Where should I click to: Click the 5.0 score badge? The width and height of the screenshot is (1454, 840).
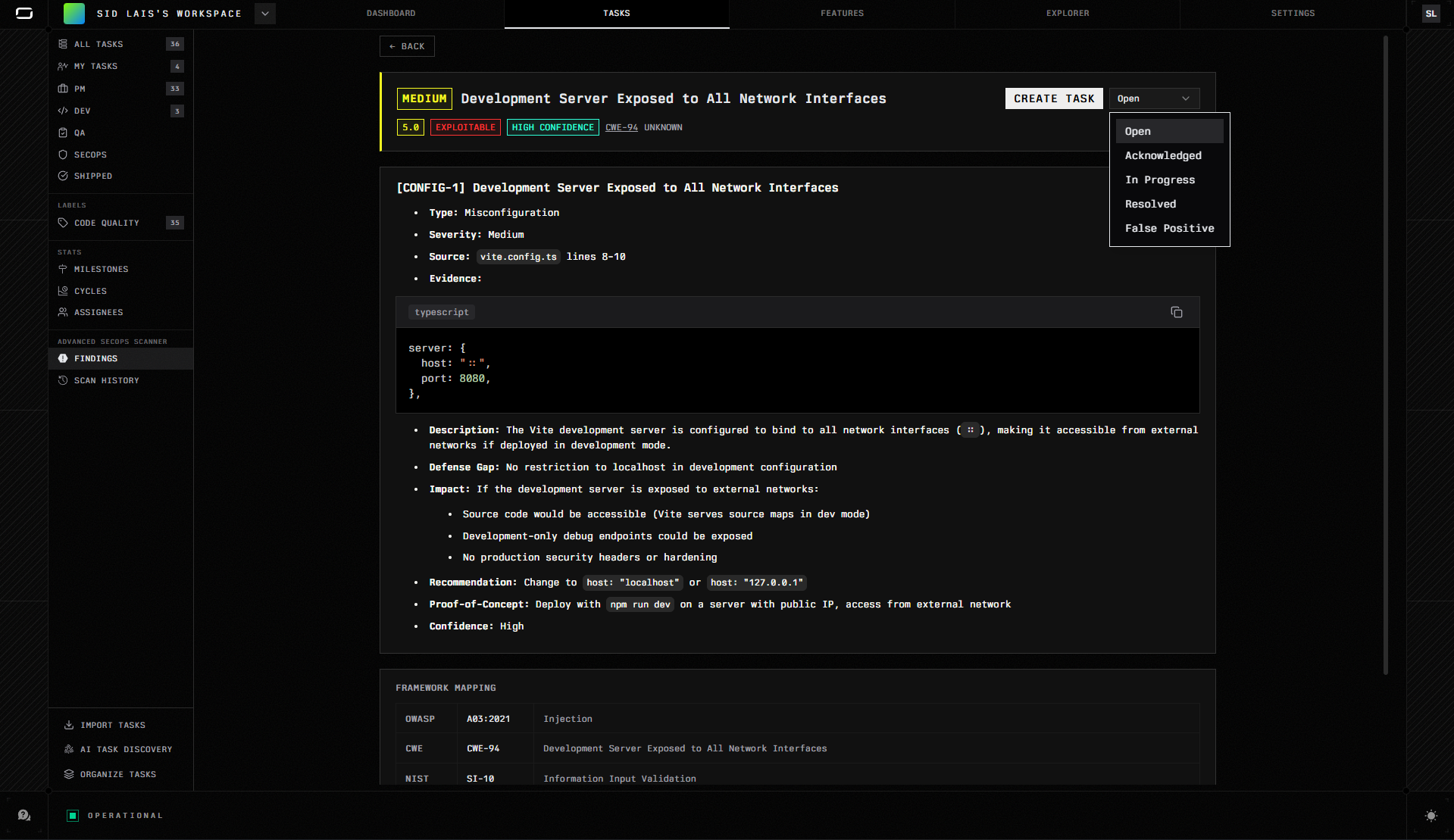pos(411,127)
